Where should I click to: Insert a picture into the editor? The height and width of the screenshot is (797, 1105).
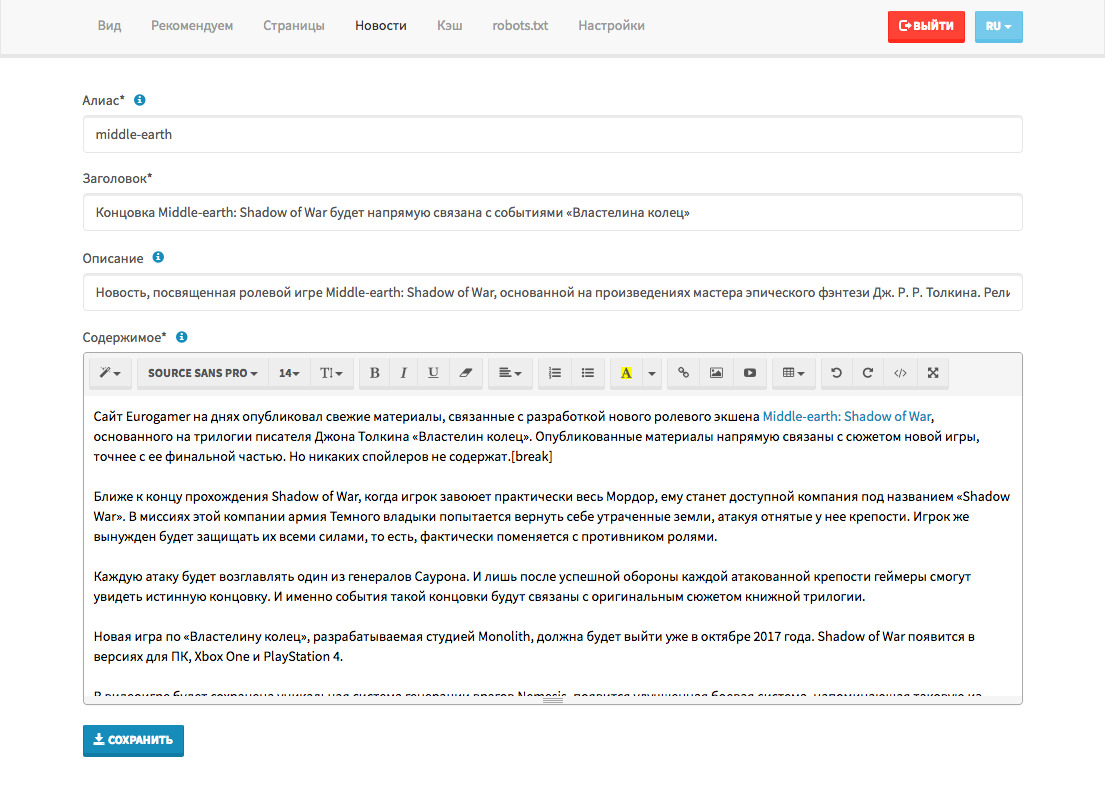[716, 373]
